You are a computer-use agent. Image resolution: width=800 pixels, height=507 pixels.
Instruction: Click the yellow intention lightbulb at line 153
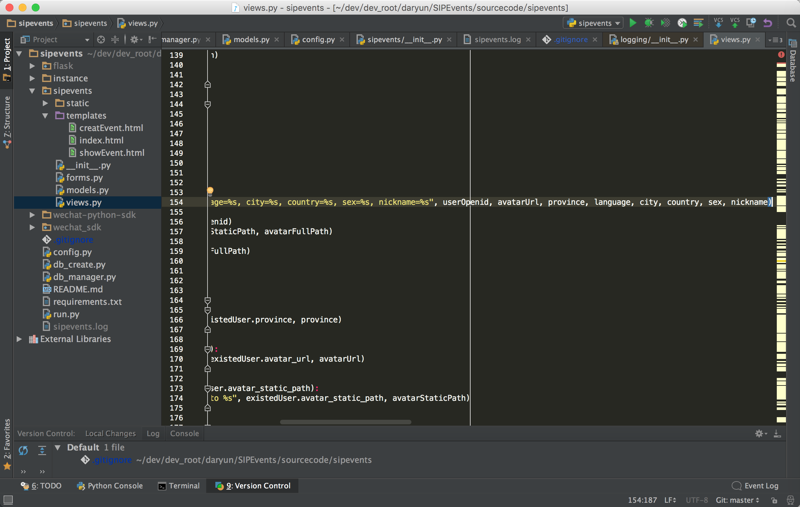tap(210, 190)
